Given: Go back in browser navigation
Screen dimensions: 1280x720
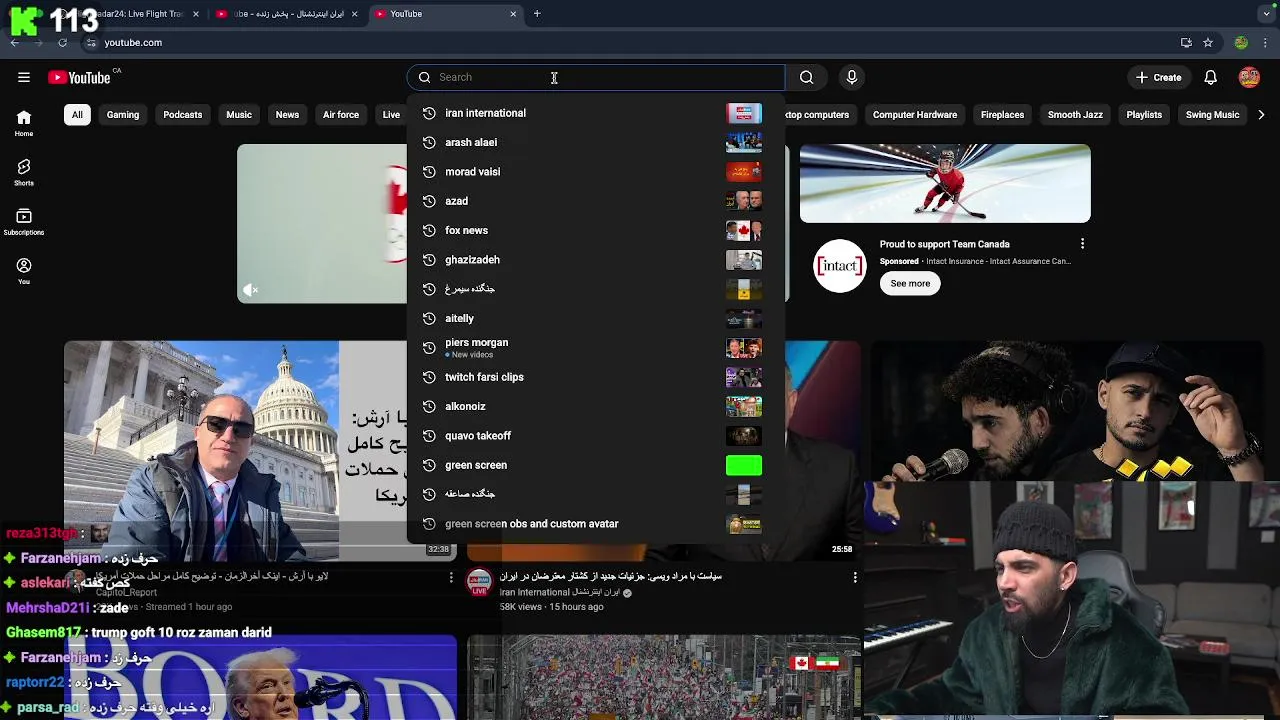Looking at the screenshot, I should coord(15,43).
